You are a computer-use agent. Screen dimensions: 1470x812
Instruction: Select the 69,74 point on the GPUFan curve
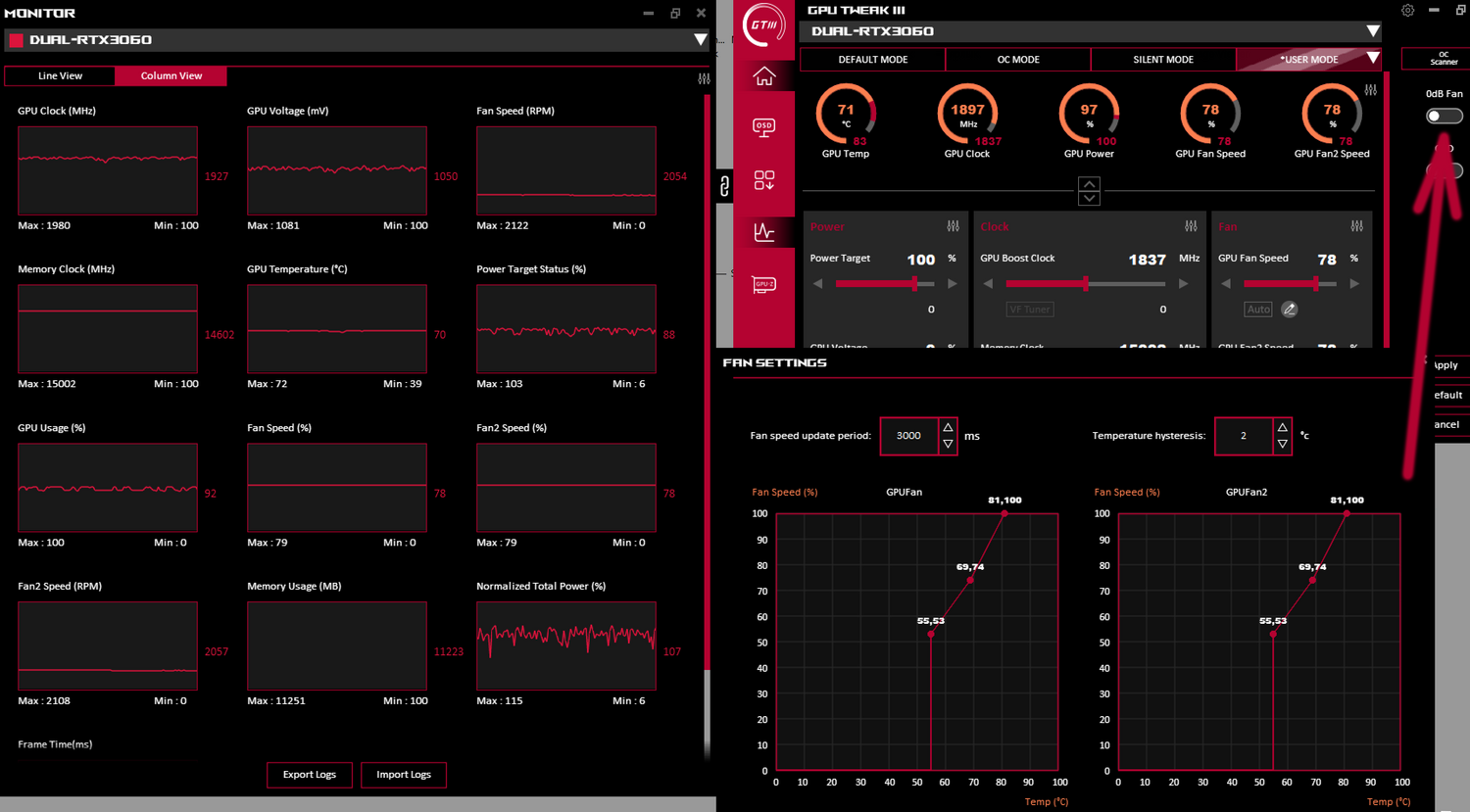tap(970, 580)
